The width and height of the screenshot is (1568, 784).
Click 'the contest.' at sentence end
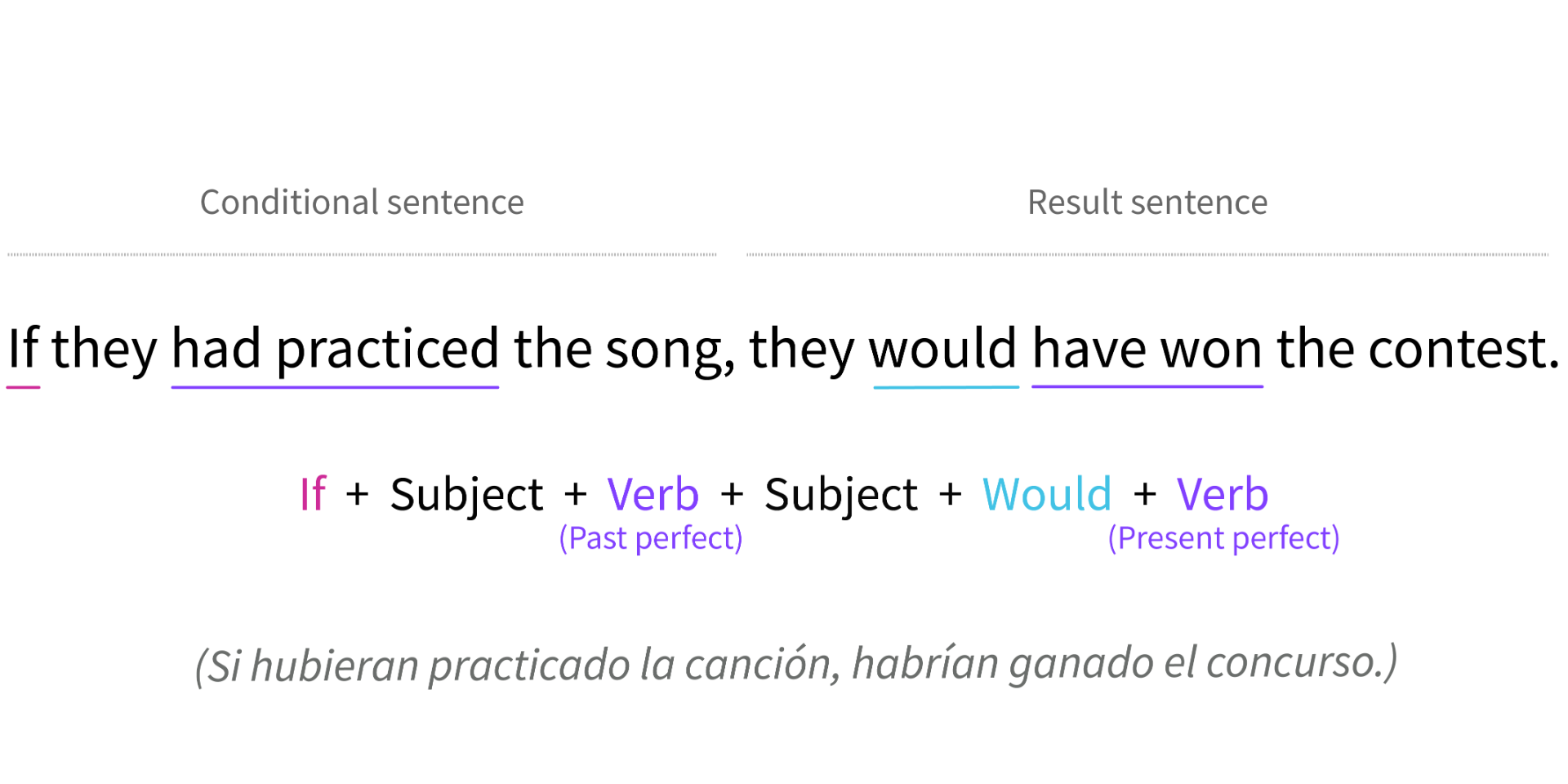tap(1418, 349)
